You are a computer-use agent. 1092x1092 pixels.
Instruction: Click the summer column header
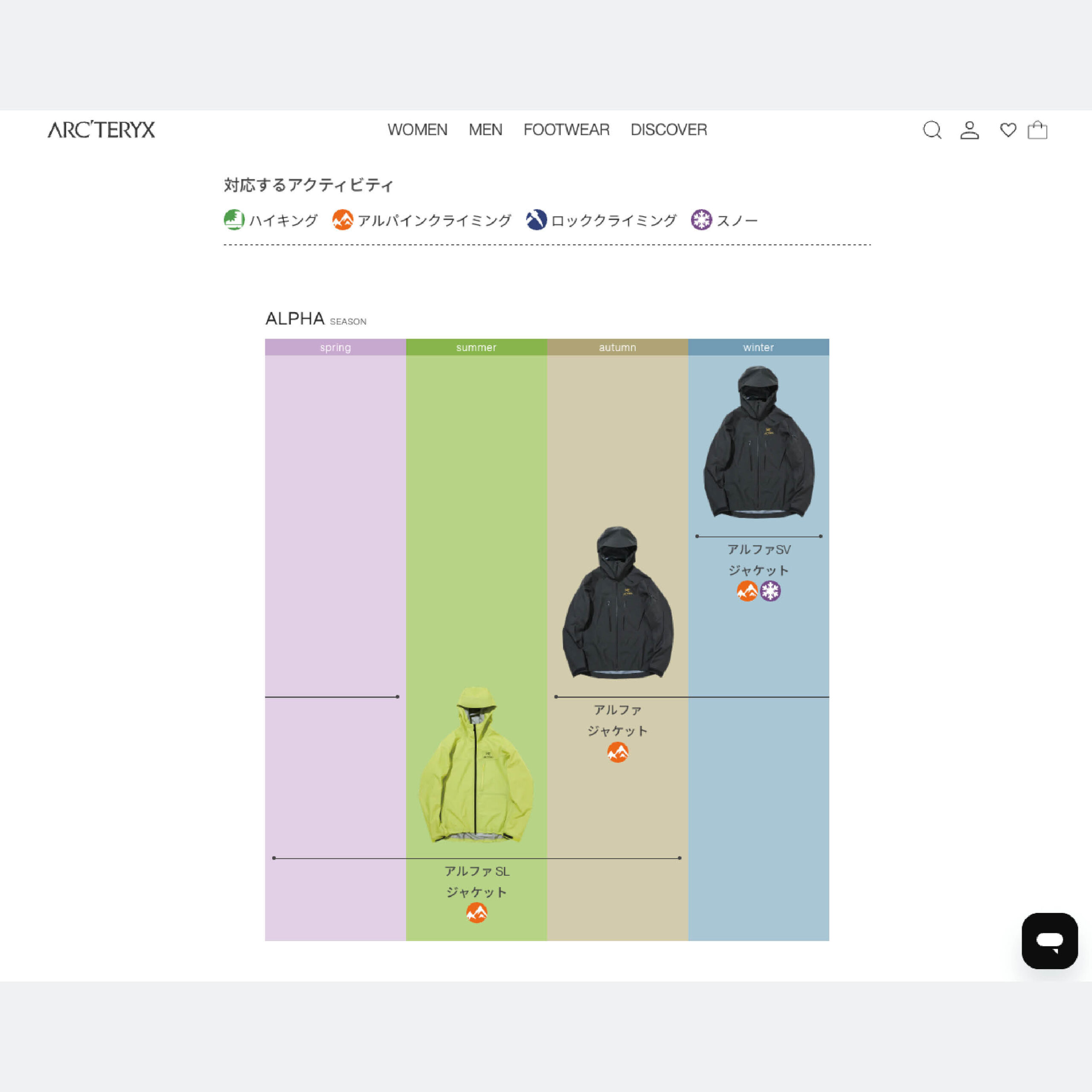tap(476, 347)
